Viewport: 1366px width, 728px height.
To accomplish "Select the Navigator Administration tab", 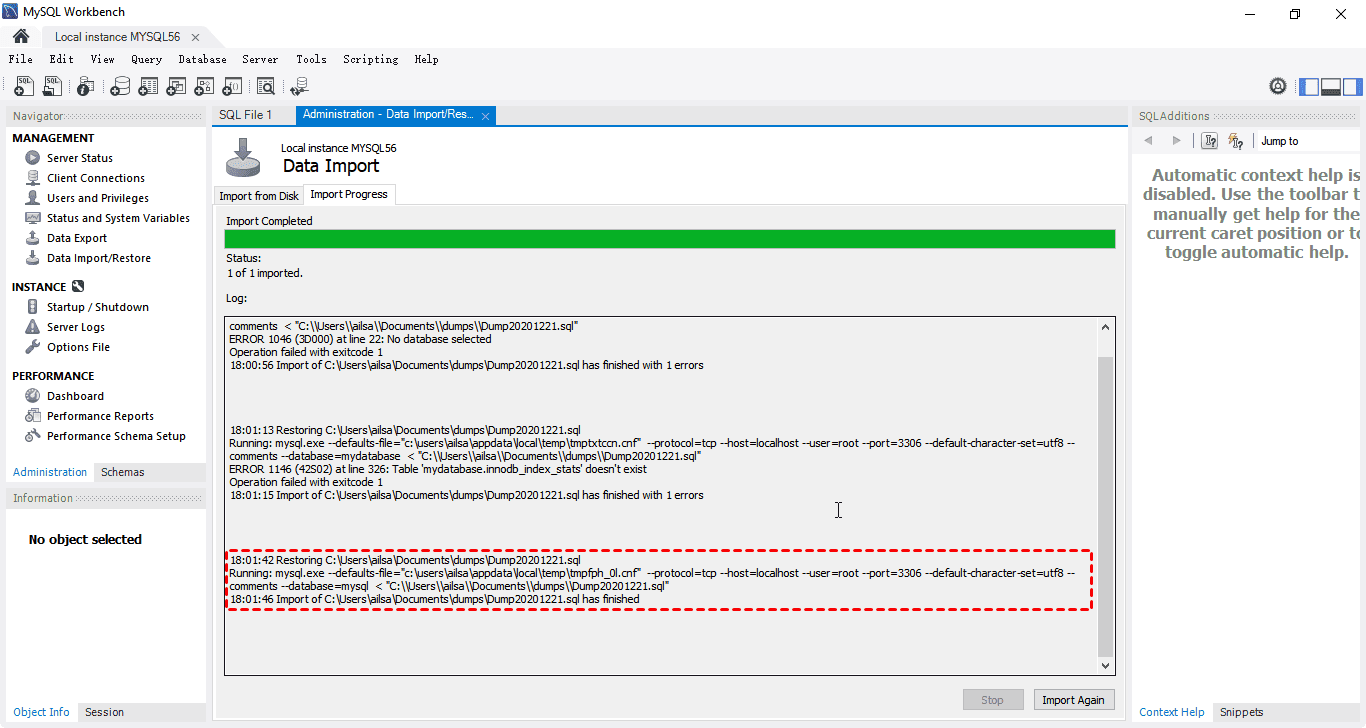I will click(x=50, y=472).
